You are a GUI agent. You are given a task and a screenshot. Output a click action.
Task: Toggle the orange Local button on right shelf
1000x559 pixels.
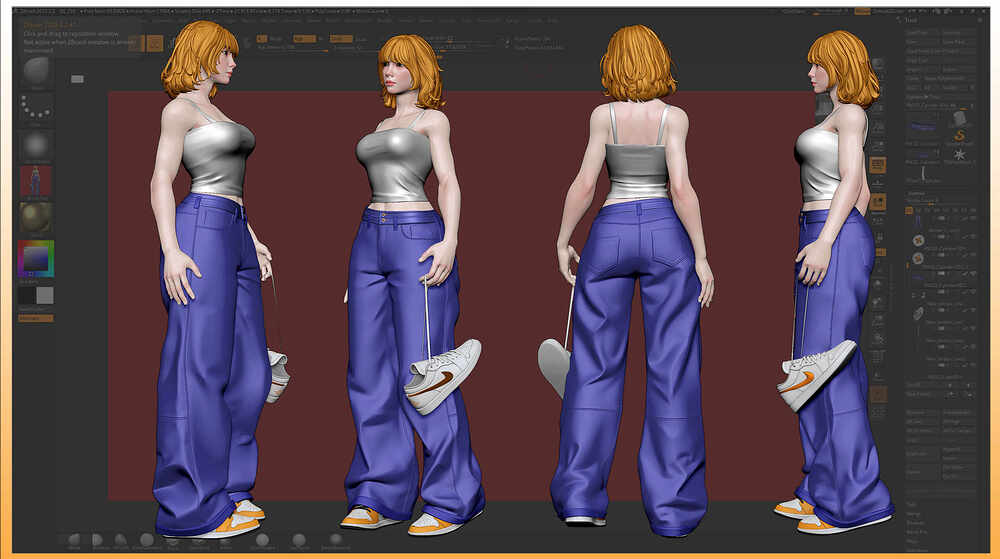(878, 203)
